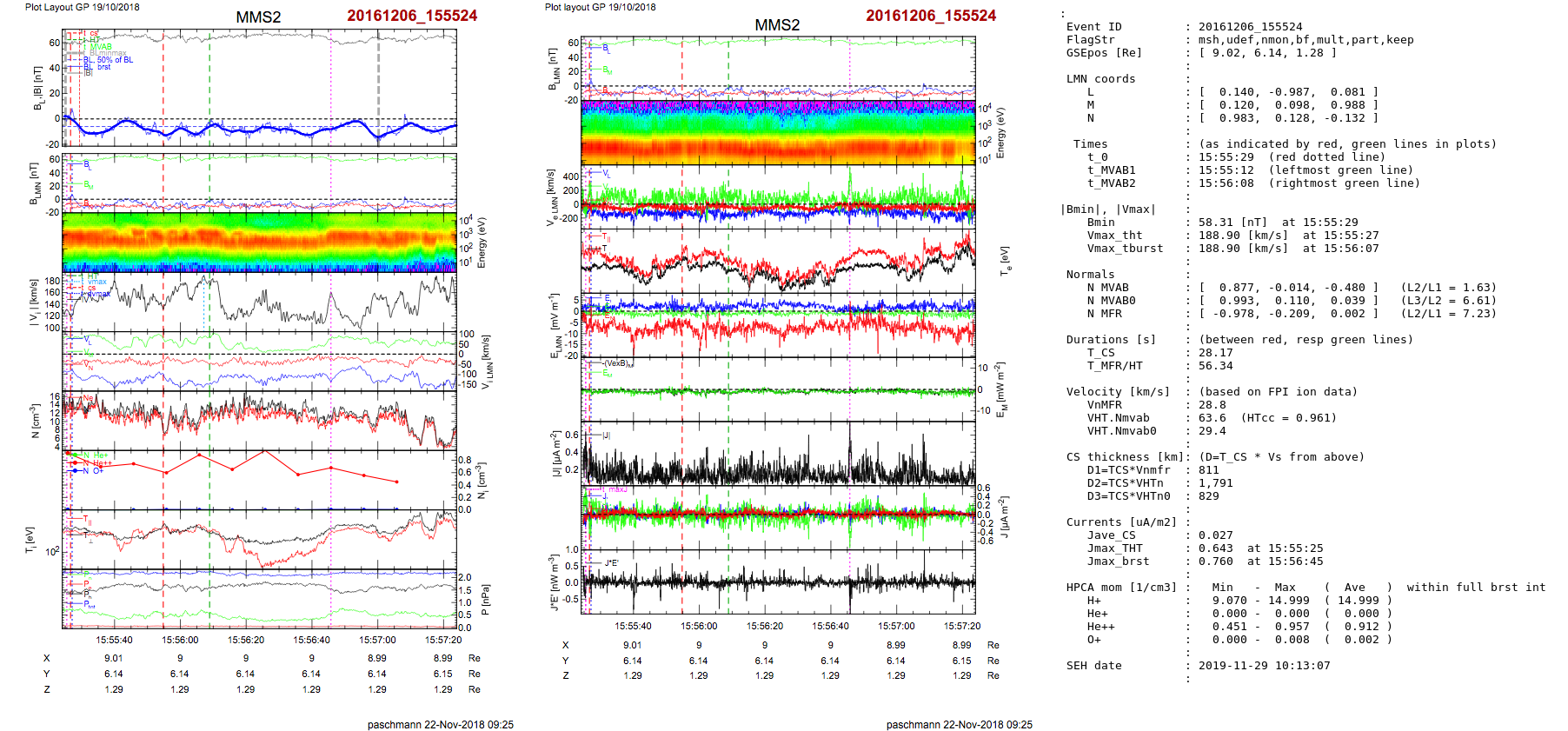Select the electron energy spectrogram in the right plot
The height and width of the screenshot is (731, 1568).
778,132
